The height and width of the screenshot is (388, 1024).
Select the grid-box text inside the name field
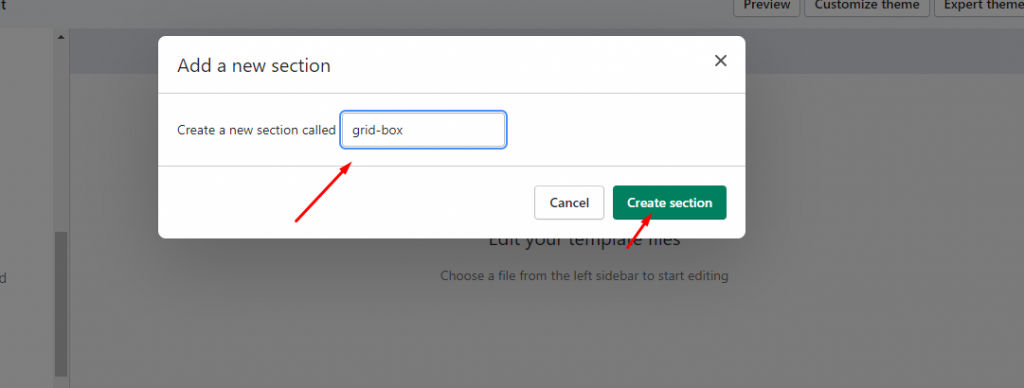pos(377,130)
